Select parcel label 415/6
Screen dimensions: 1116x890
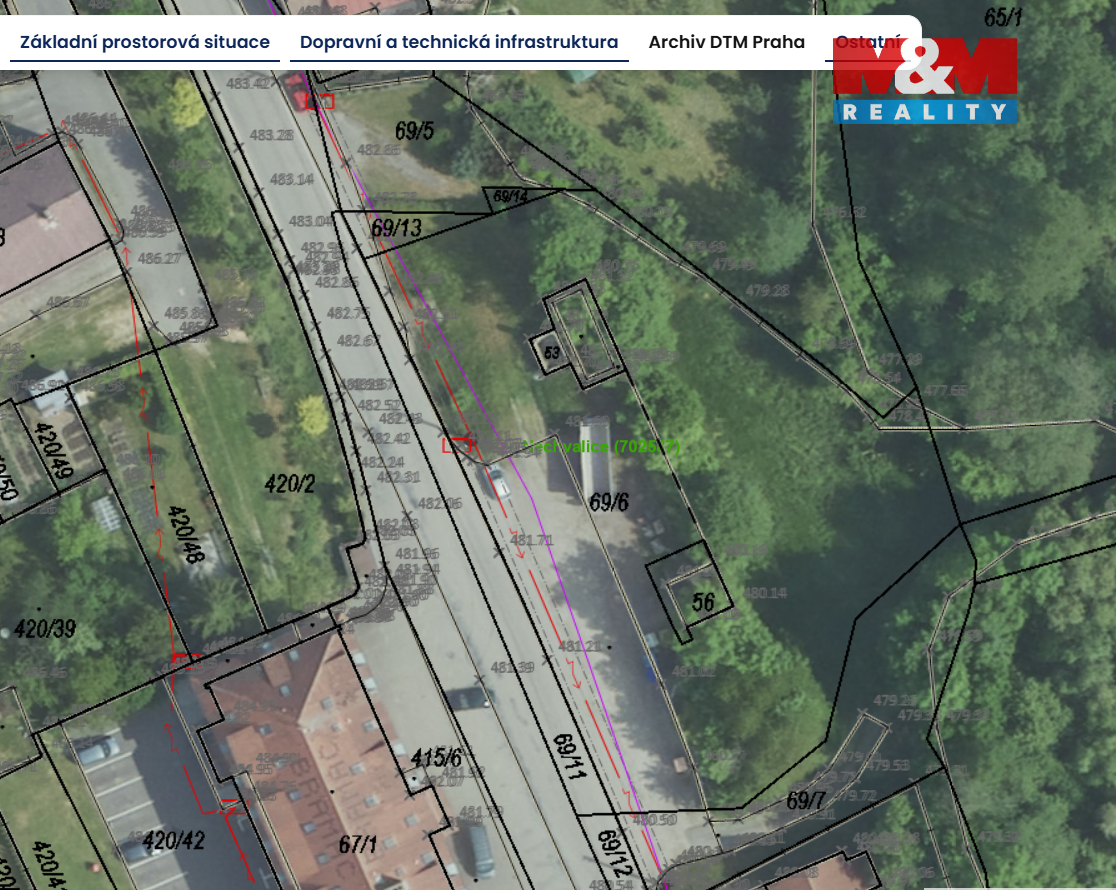point(436,758)
